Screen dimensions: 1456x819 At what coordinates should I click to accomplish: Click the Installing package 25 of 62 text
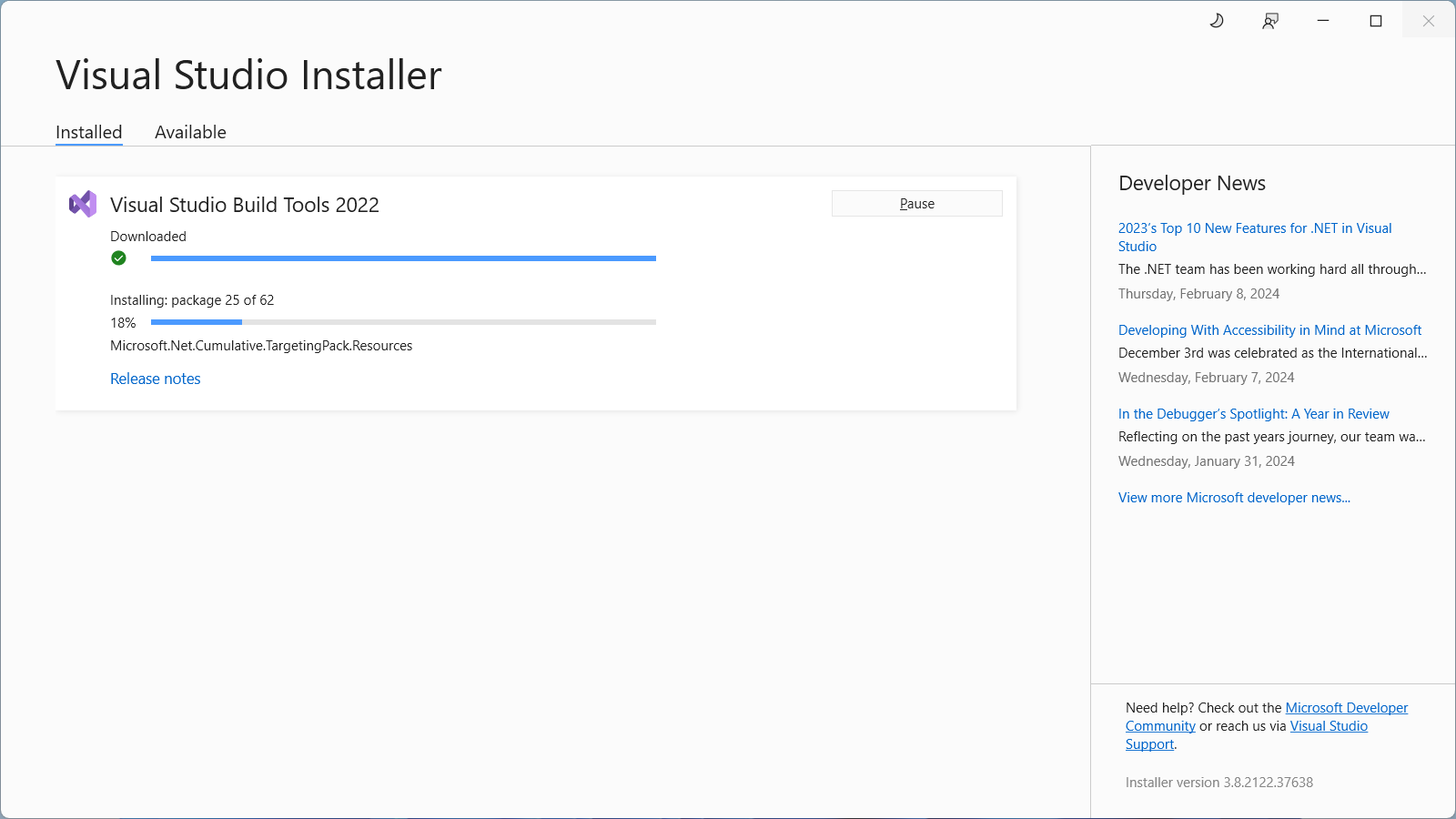pyautogui.click(x=191, y=299)
